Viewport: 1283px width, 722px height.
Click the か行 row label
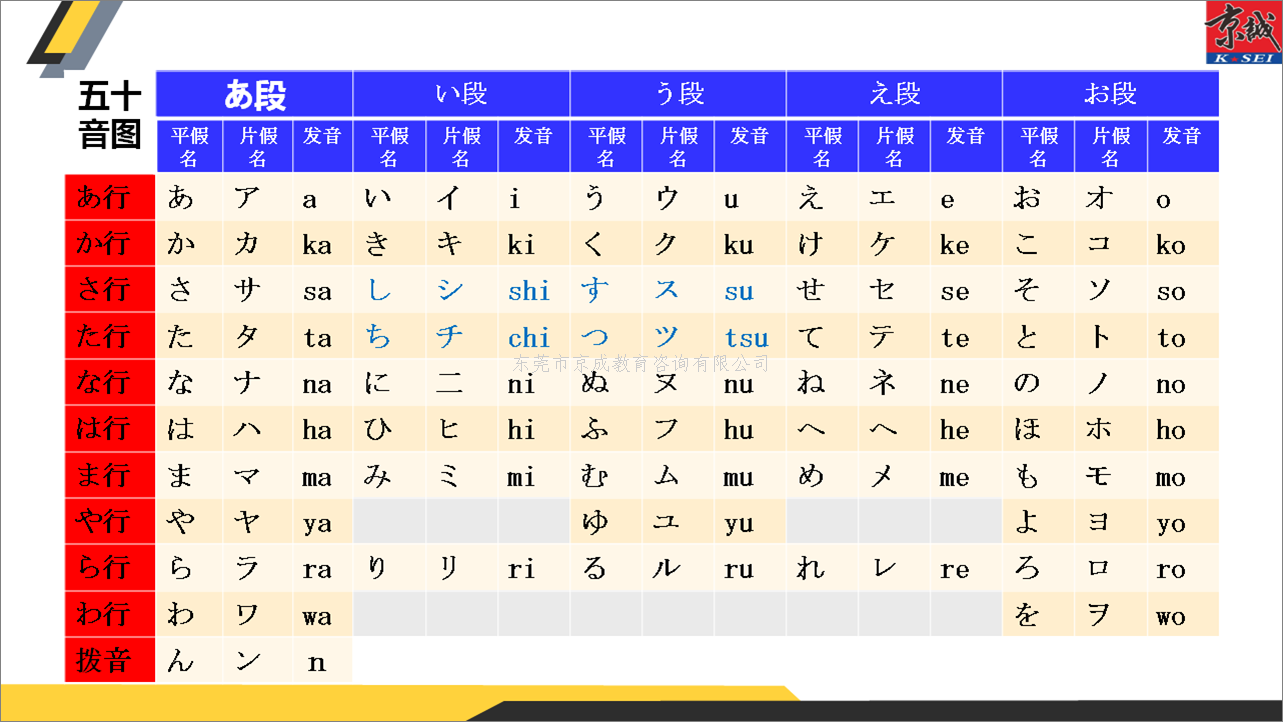[x=110, y=243]
